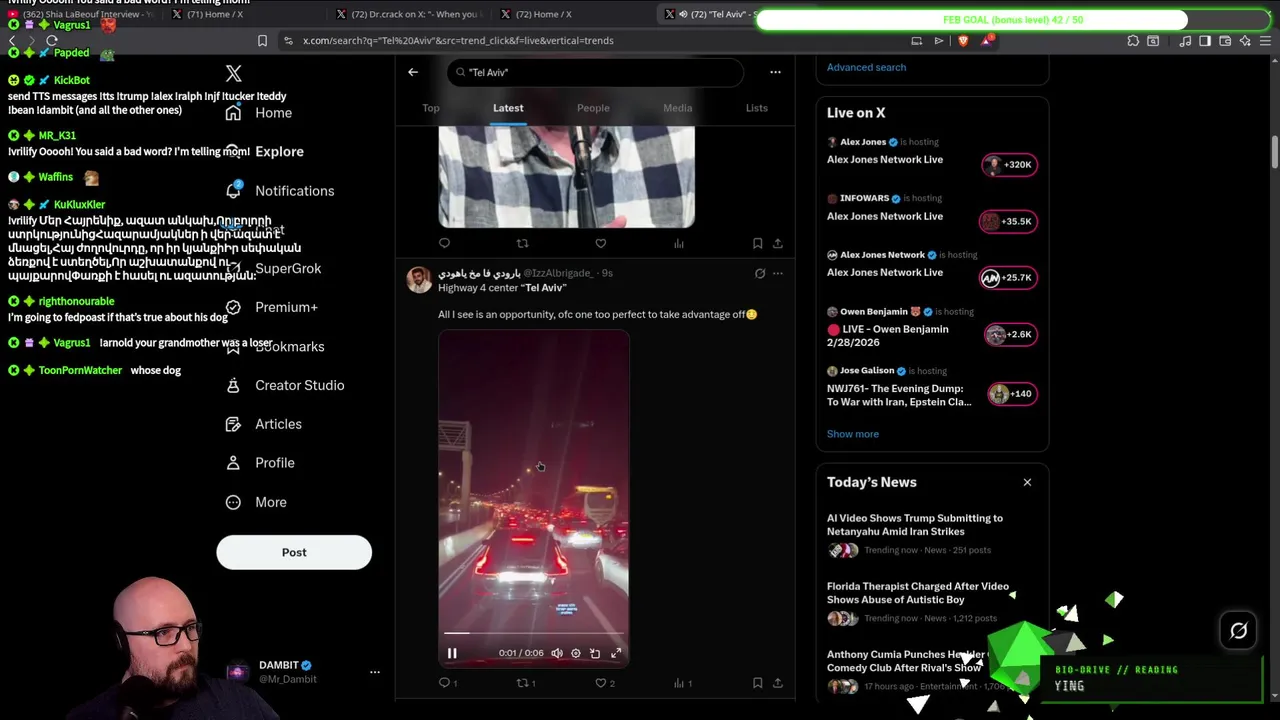The height and width of the screenshot is (720, 1280).
Task: Click the X logo in the sidebar
Action: pos(233,74)
